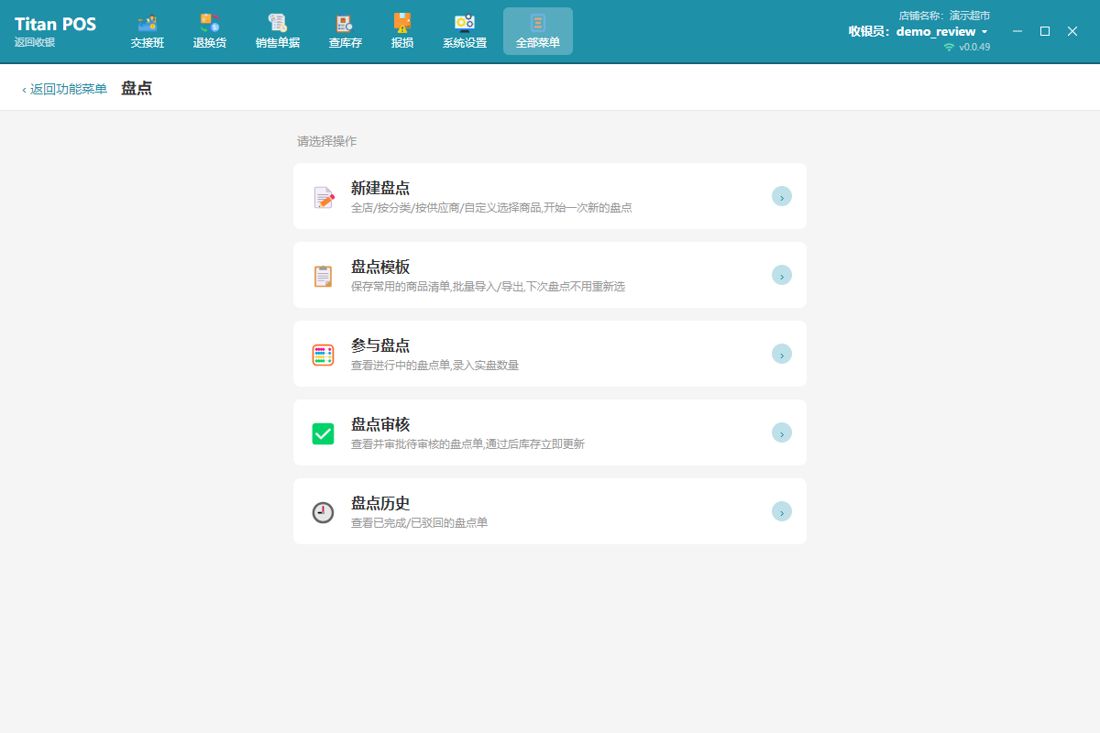Select the 盘点审核 title text
Image resolution: width=1100 pixels, height=733 pixels.
[380, 424]
